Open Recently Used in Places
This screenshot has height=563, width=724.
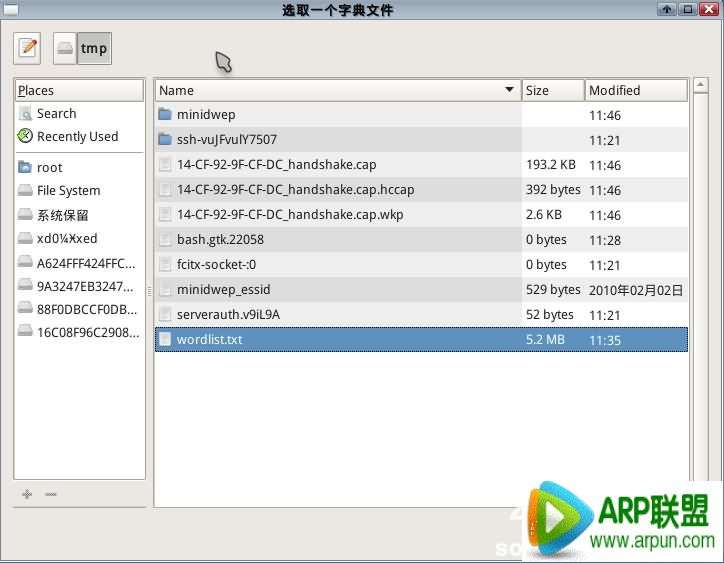click(x=79, y=136)
